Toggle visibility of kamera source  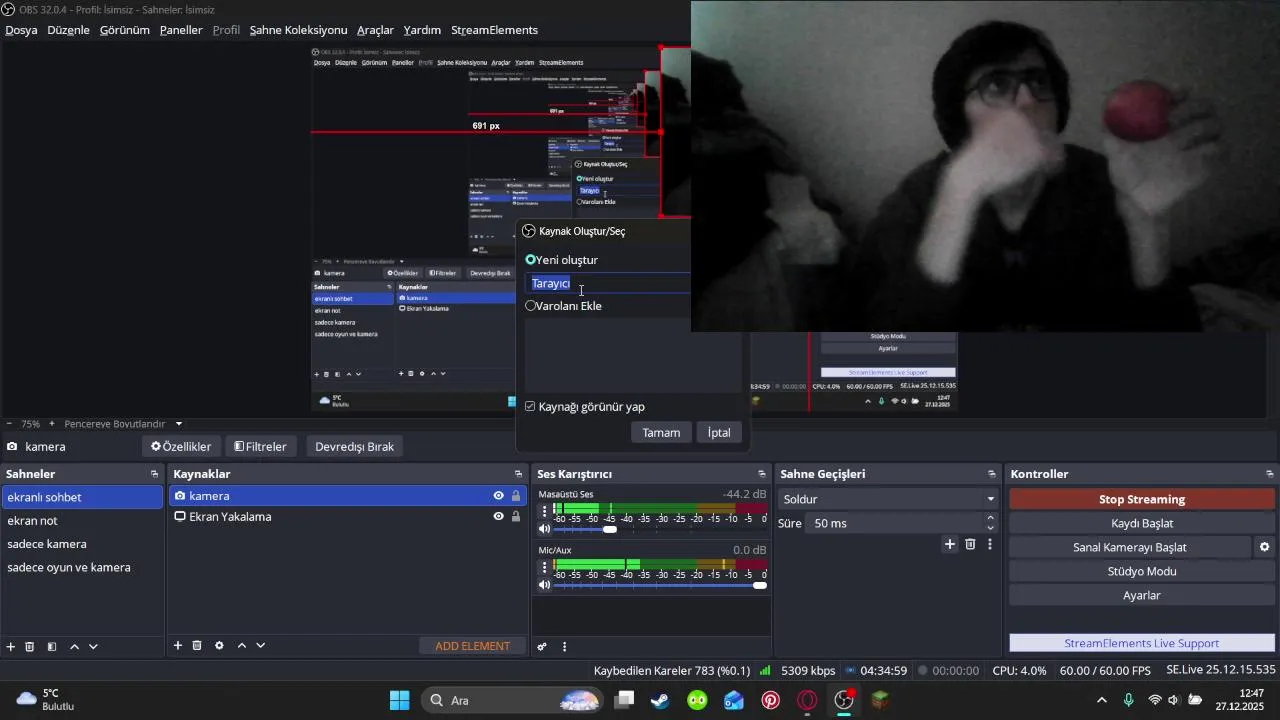click(x=498, y=496)
